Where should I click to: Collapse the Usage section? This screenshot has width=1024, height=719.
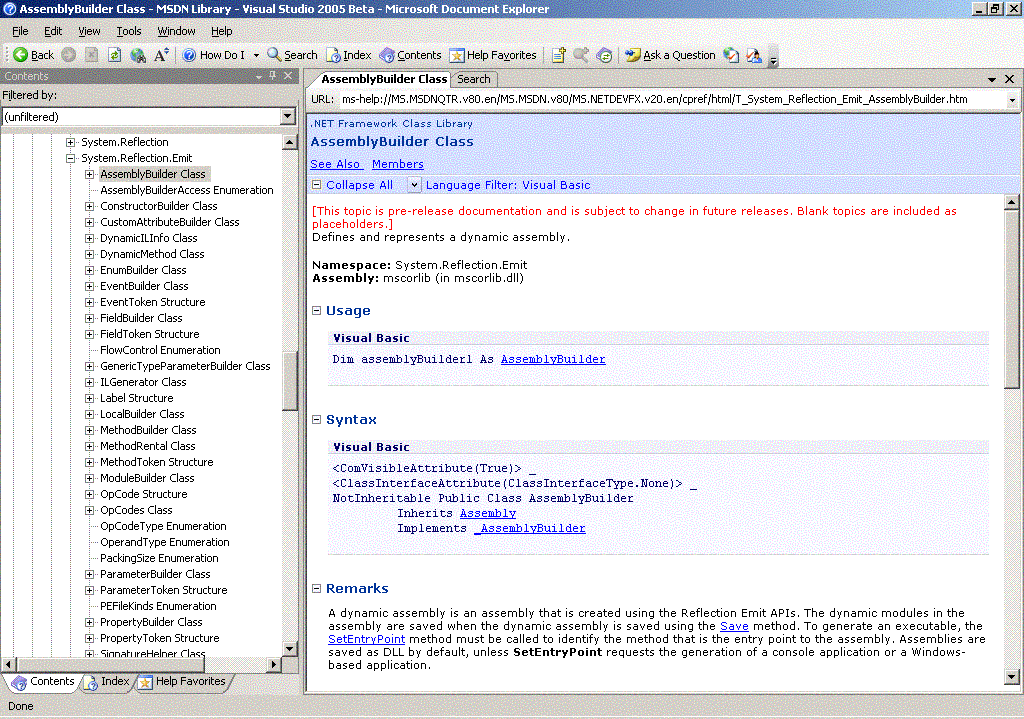(317, 310)
